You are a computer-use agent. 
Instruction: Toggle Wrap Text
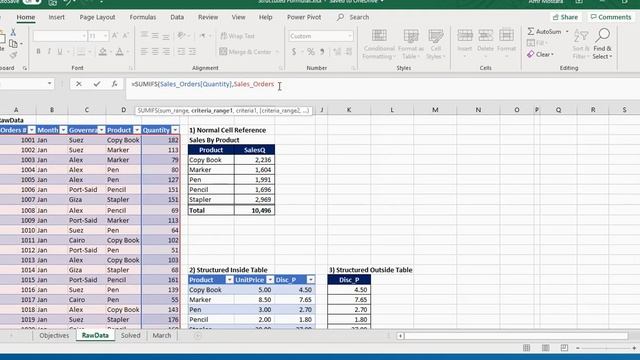[x=237, y=36]
